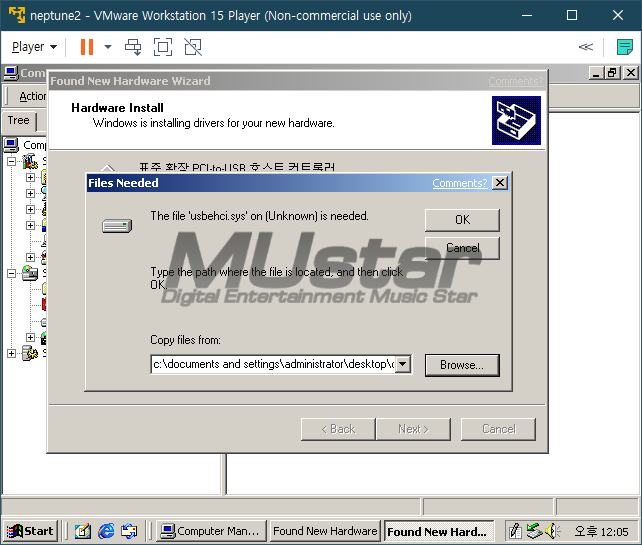Click the drive icon in Files Needed dialog
Image resolution: width=642 pixels, height=545 pixels.
click(x=118, y=226)
